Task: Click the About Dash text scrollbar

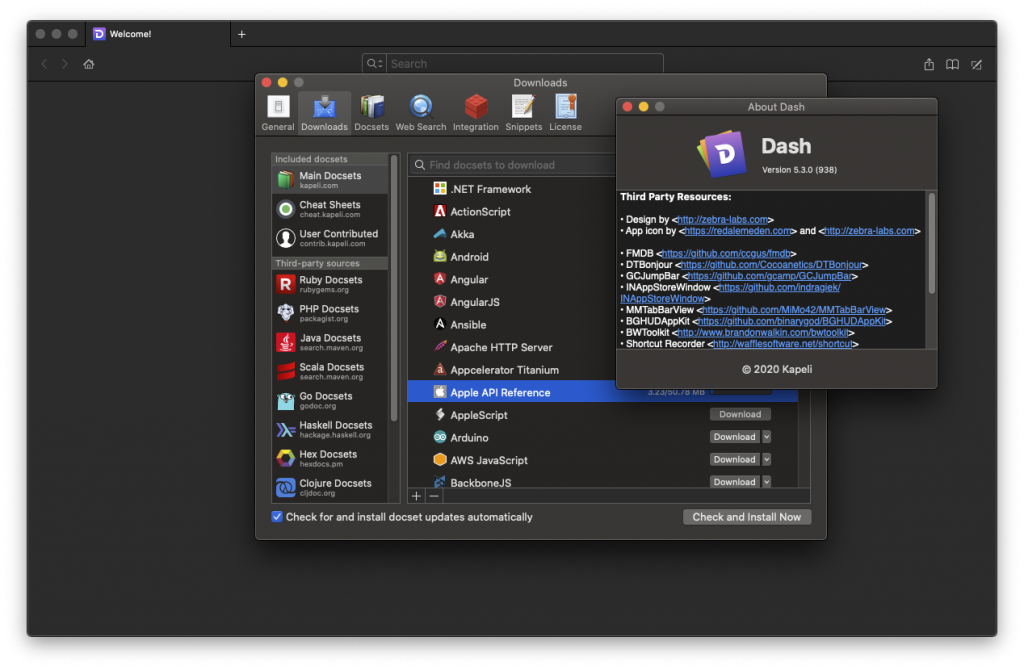Action: pos(931,243)
